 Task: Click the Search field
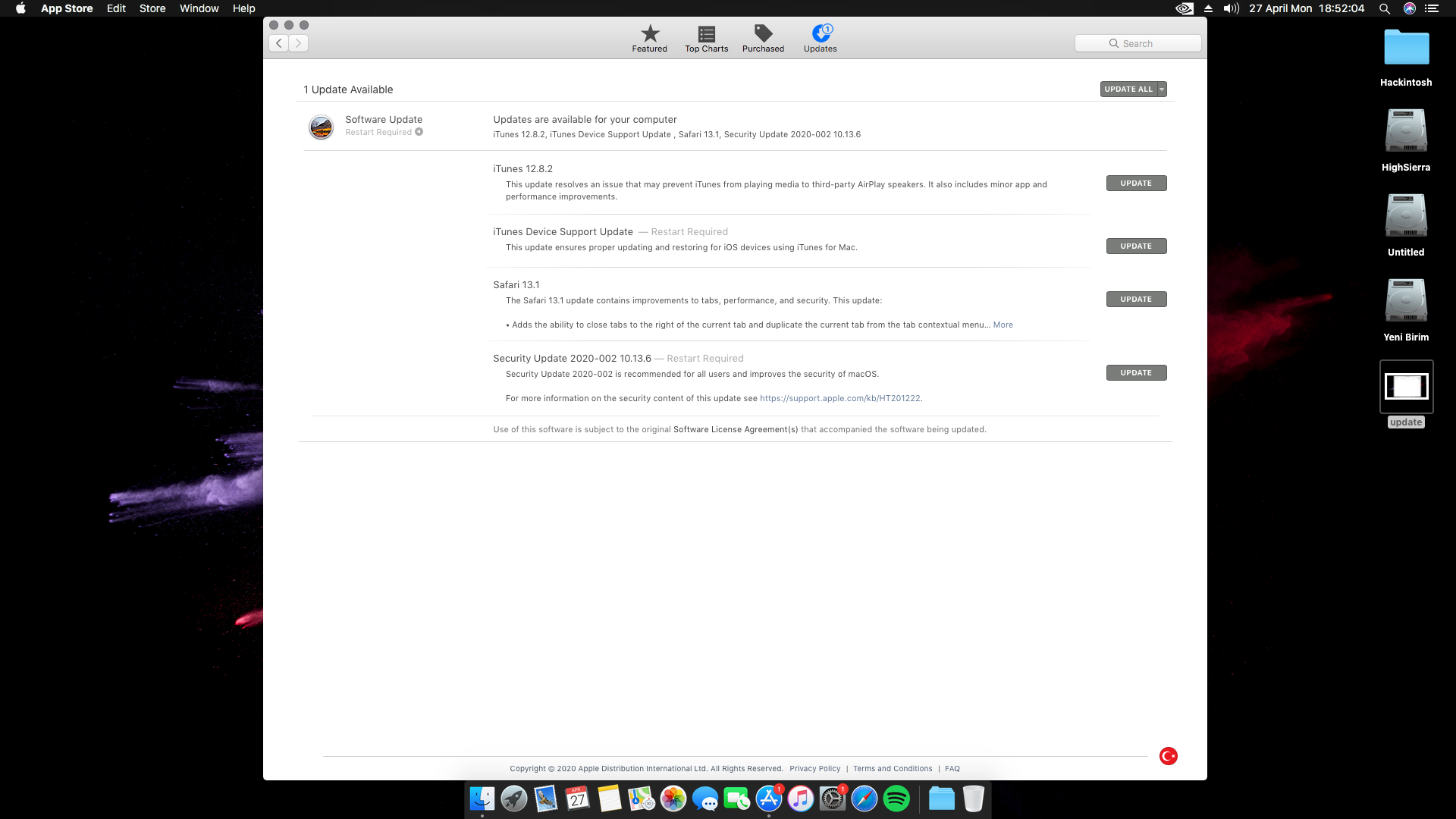1137,43
